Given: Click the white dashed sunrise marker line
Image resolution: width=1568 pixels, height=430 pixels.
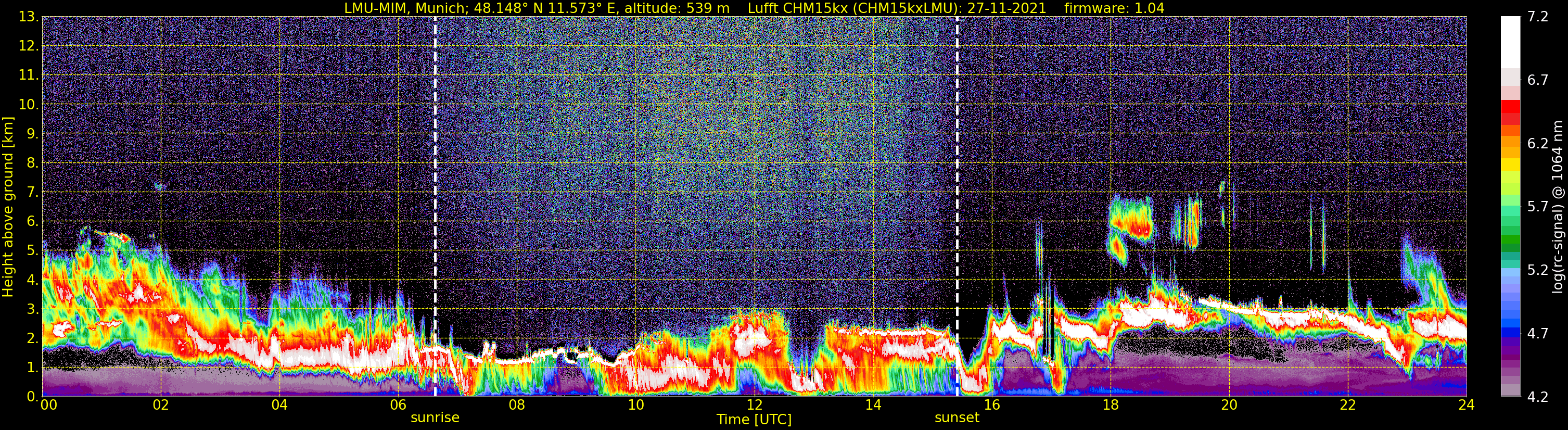Looking at the screenshot, I should tap(435, 206).
